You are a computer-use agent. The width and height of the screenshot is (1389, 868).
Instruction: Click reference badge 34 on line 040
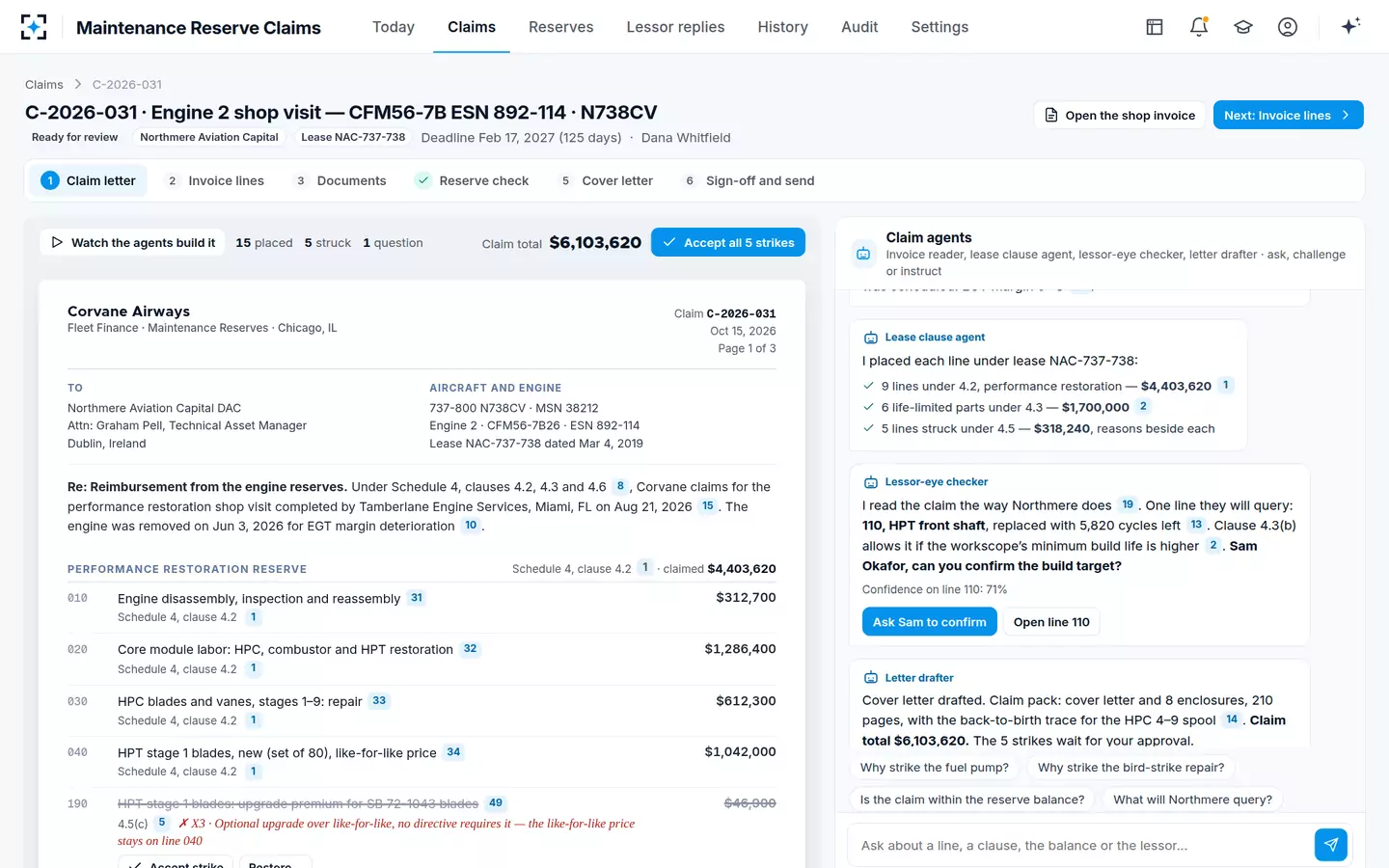click(453, 752)
